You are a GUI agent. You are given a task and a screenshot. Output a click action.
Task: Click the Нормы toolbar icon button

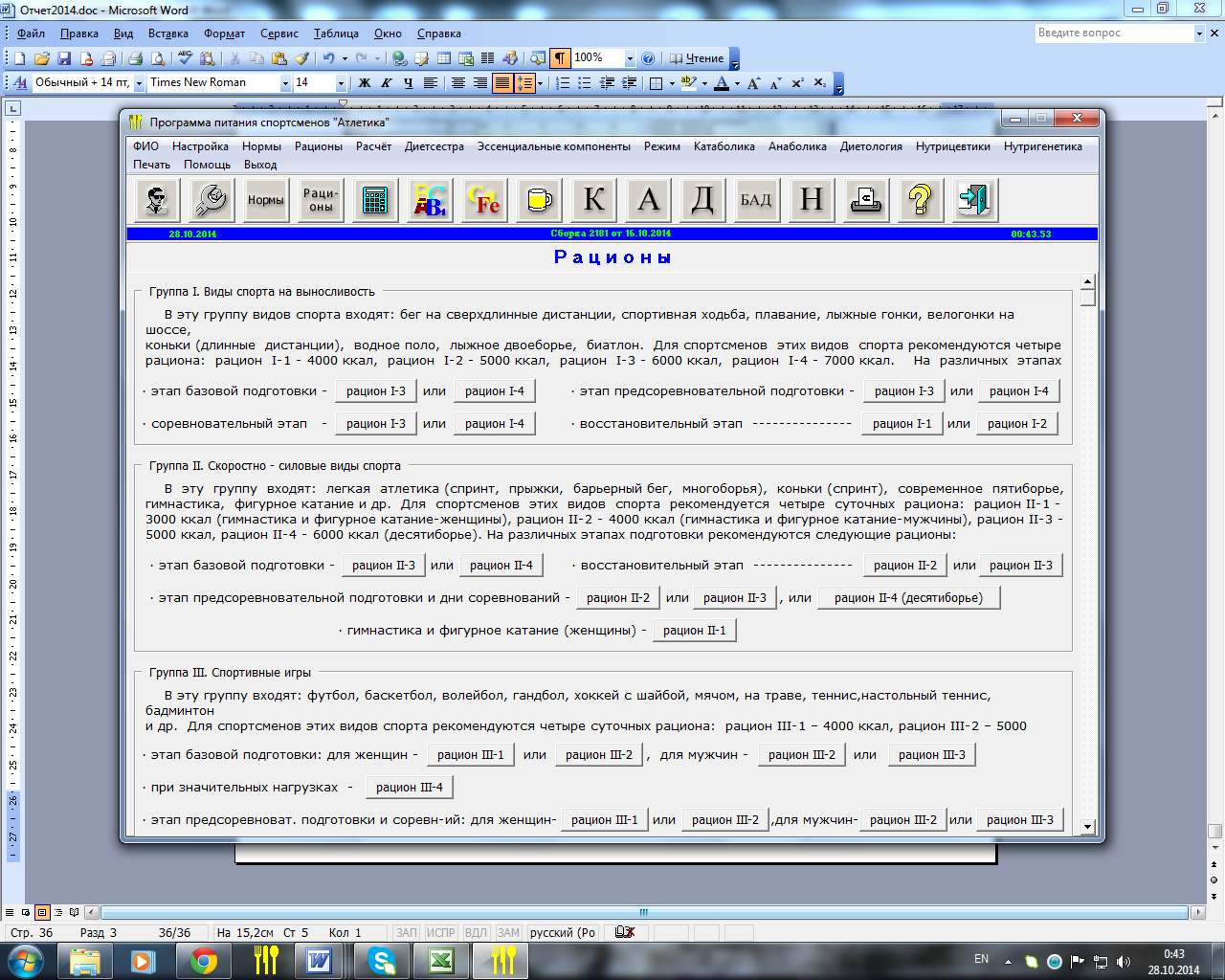click(x=266, y=200)
